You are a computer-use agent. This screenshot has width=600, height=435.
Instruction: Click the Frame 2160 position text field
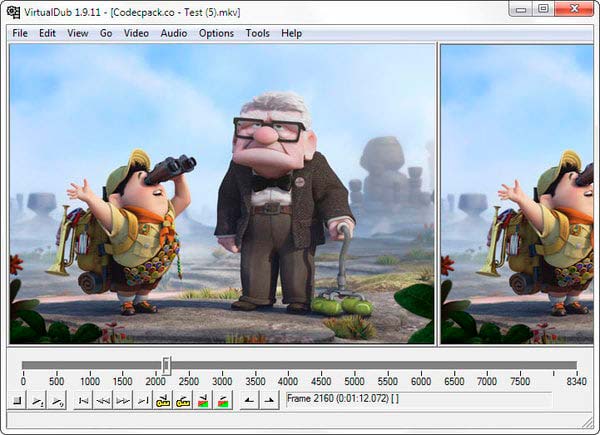coord(419,399)
